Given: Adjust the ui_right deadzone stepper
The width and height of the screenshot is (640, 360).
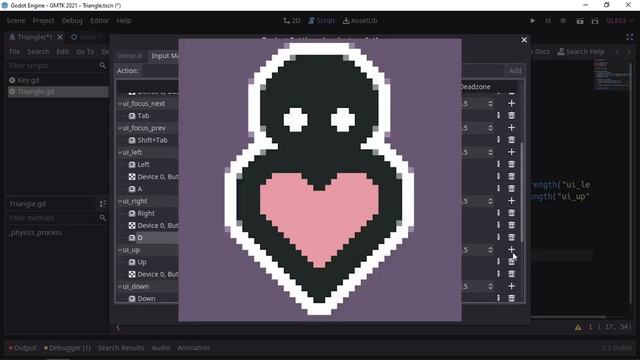Looking at the screenshot, I should [490, 201].
